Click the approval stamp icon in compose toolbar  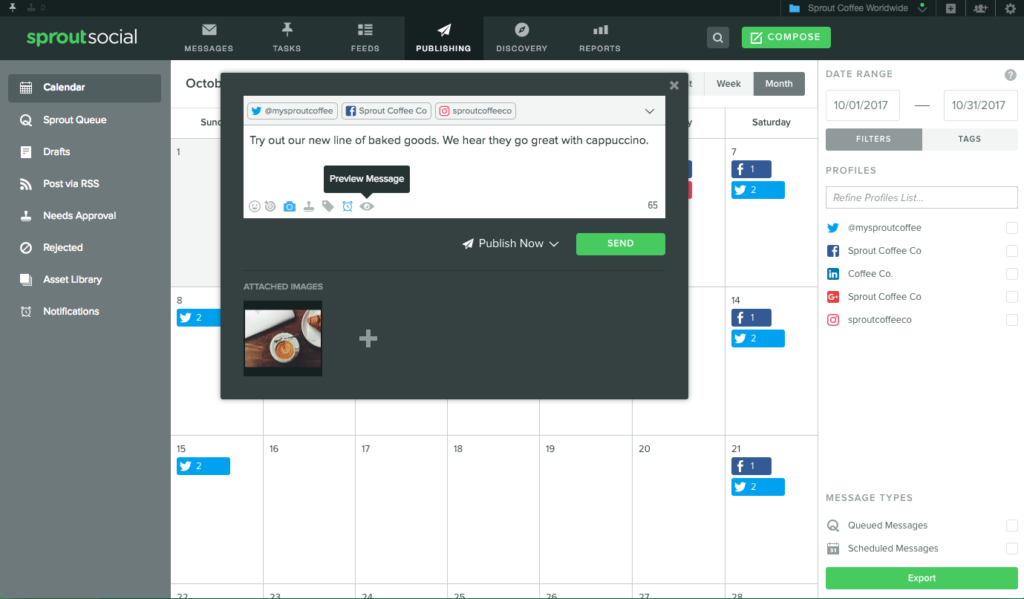coord(309,206)
